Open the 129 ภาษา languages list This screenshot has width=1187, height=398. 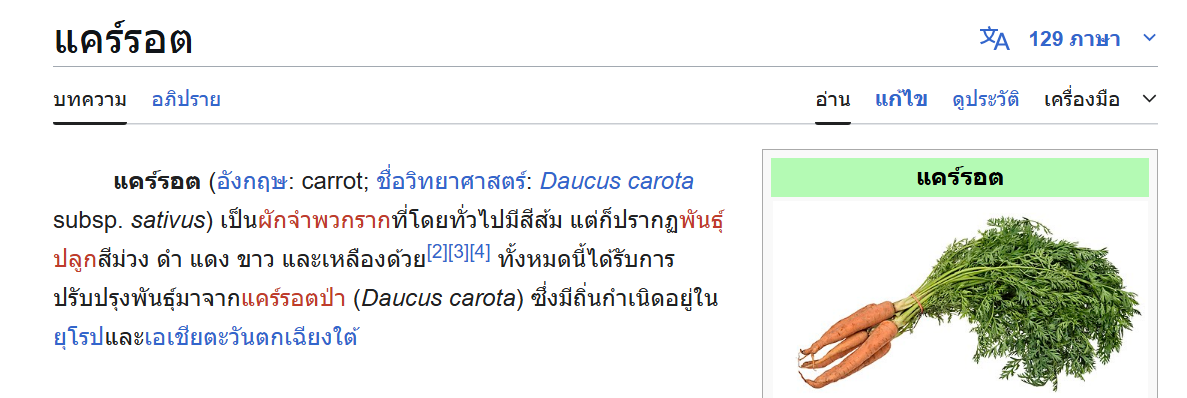pos(1074,39)
